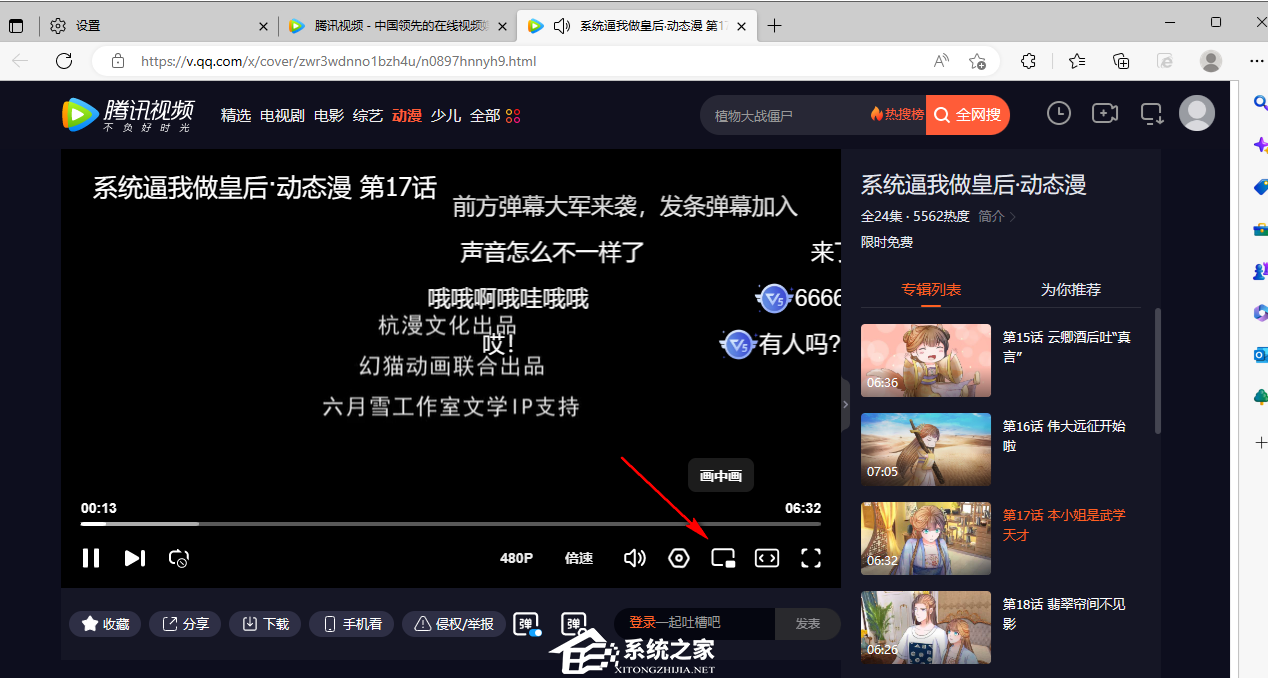Open a new browser tab
The width and height of the screenshot is (1268, 678).
click(x=775, y=26)
